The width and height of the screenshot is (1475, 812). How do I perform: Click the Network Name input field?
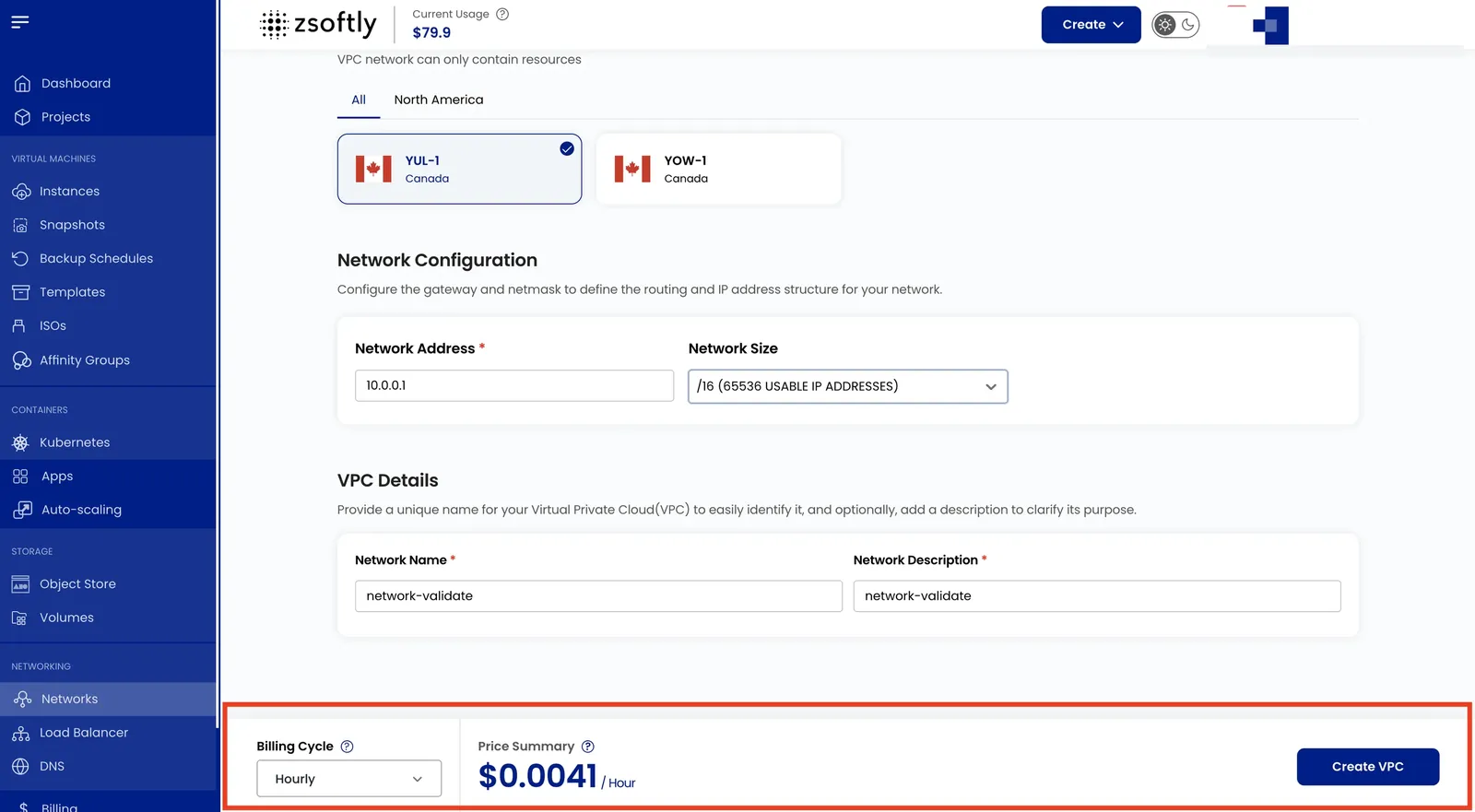point(598,596)
